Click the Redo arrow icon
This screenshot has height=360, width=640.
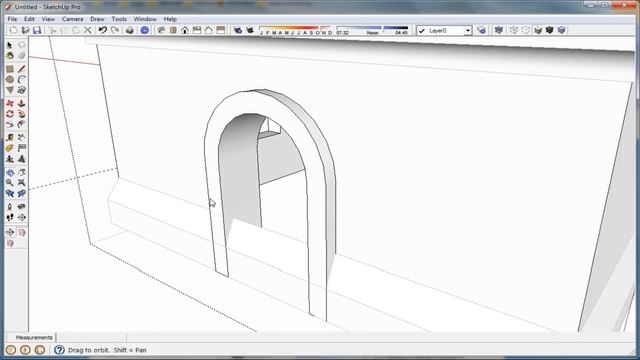pos(115,30)
